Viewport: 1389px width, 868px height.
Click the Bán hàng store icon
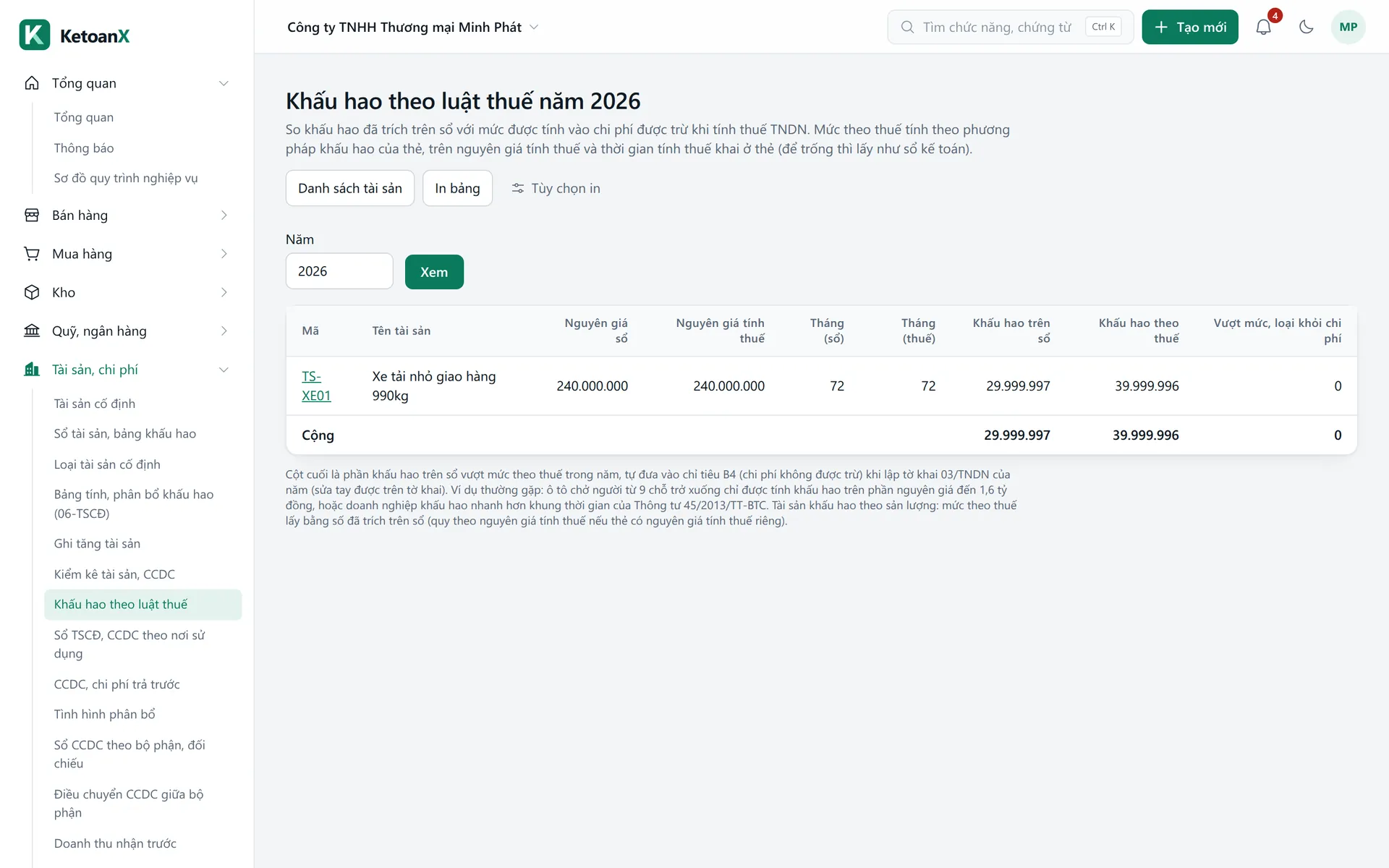coord(32,215)
